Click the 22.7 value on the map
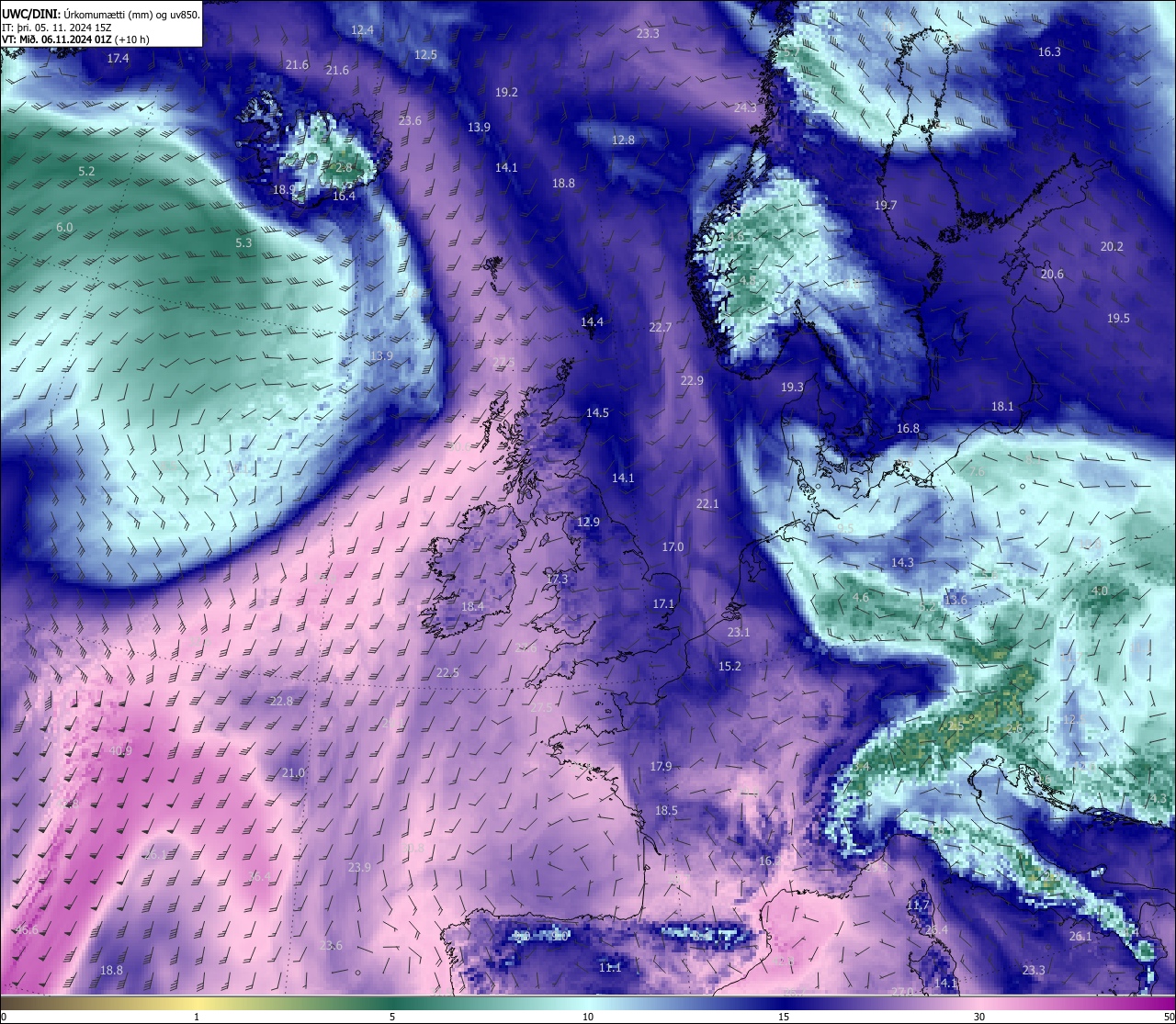Viewport: 1176px width, 1024px height. pos(660,327)
